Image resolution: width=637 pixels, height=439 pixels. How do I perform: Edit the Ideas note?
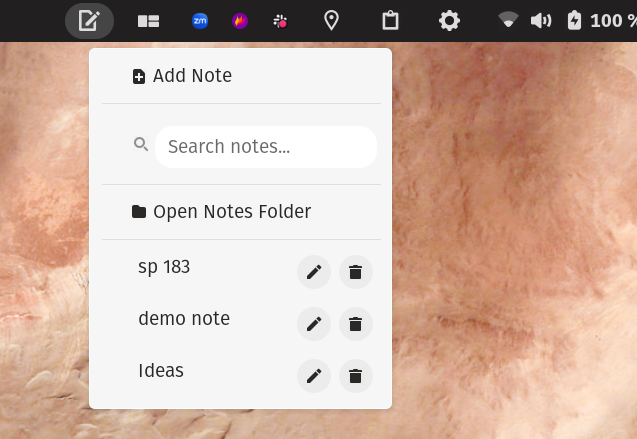click(x=314, y=376)
